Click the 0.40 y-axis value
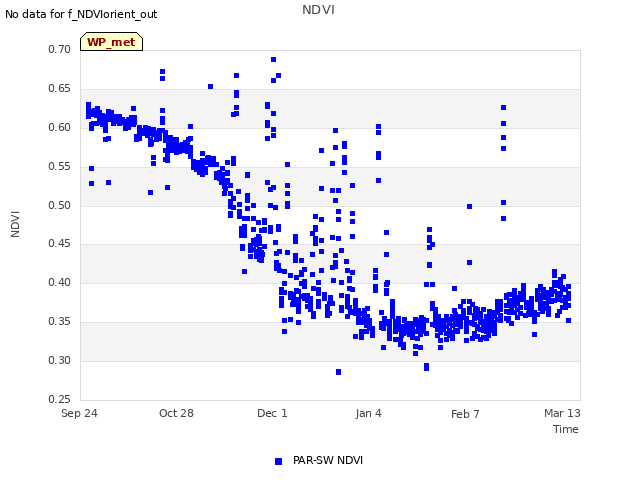Screen dimensions: 640x480 59,282
